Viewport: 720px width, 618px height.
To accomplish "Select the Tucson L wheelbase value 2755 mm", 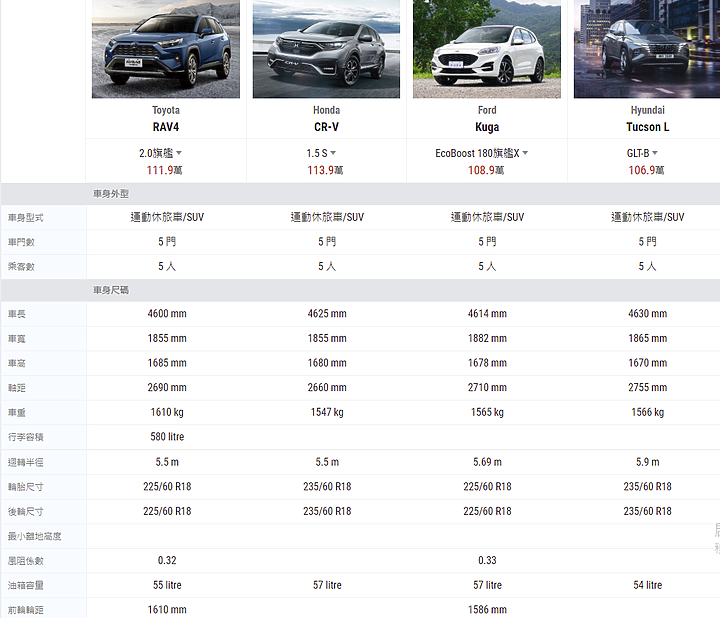I will click(647, 388).
